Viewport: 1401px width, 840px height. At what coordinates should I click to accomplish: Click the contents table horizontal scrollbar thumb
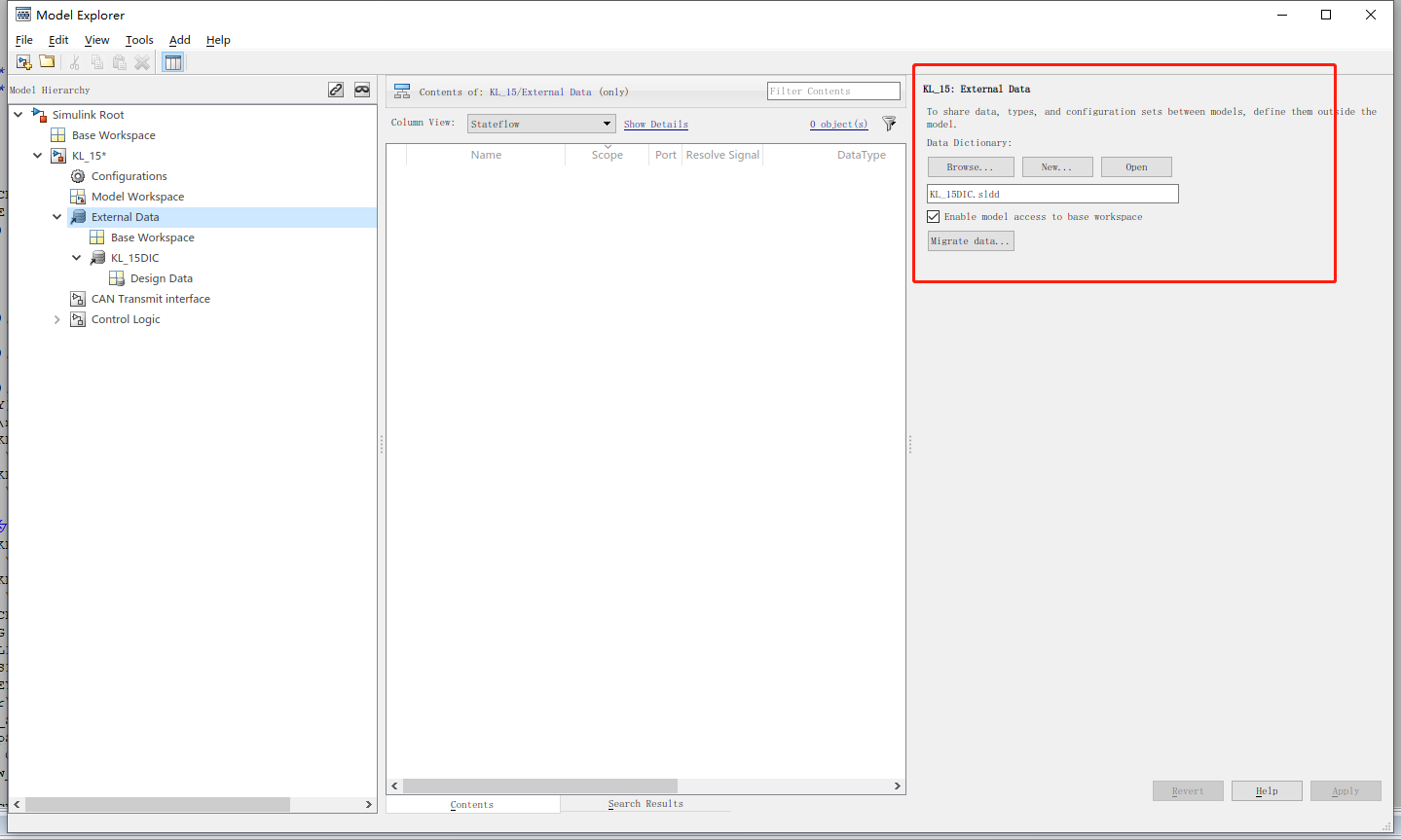click(539, 785)
